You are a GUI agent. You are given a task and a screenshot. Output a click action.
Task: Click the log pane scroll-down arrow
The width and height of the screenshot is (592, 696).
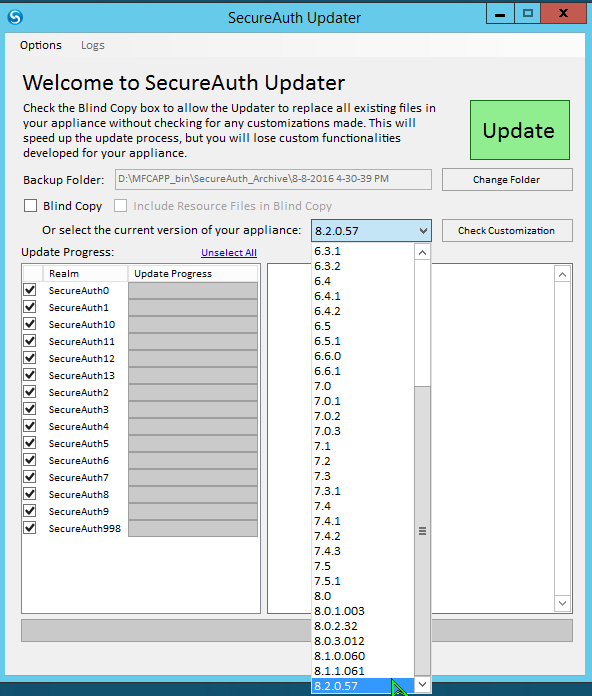coord(563,603)
